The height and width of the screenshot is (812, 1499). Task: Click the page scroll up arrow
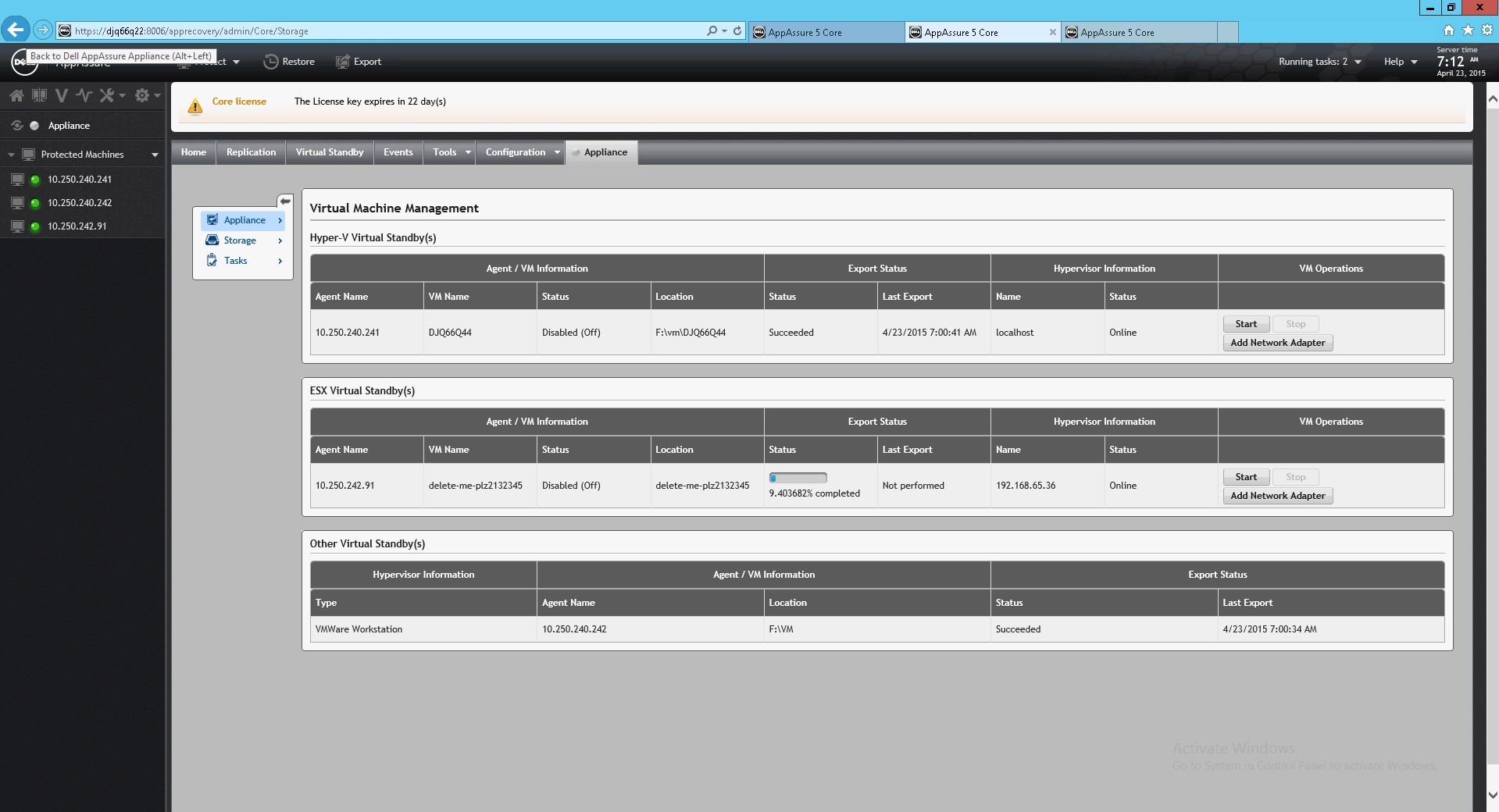click(x=1492, y=99)
